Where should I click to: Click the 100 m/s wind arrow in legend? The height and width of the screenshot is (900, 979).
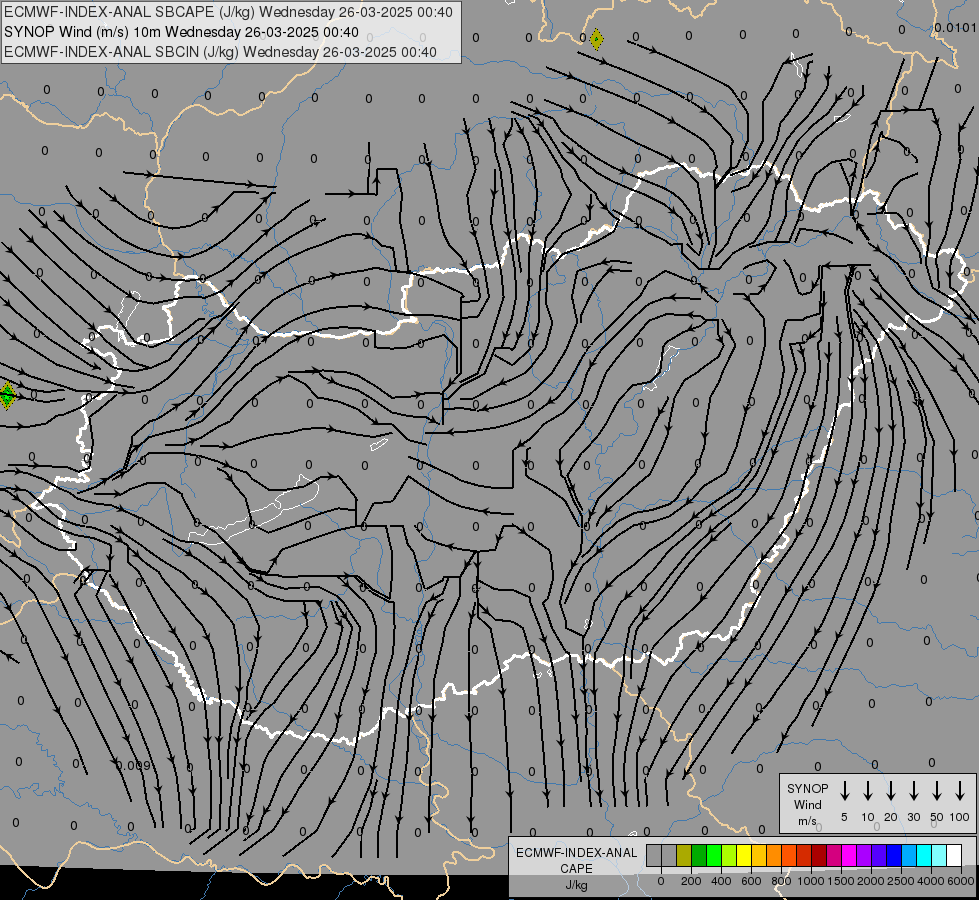(x=960, y=791)
